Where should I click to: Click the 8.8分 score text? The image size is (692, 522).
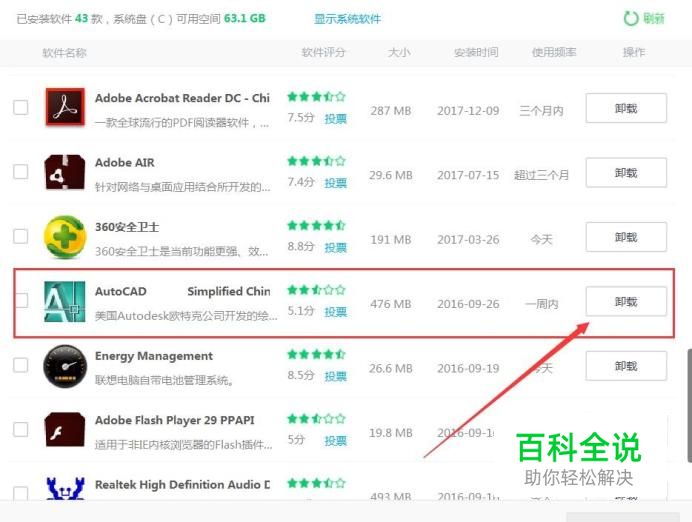(x=301, y=246)
